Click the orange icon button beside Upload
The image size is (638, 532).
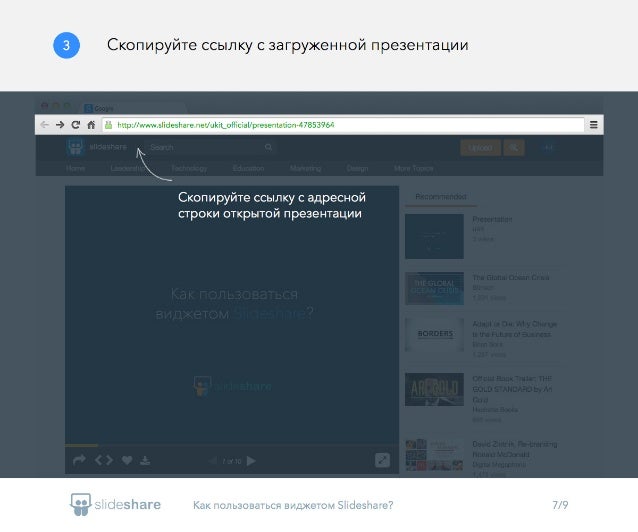514,148
